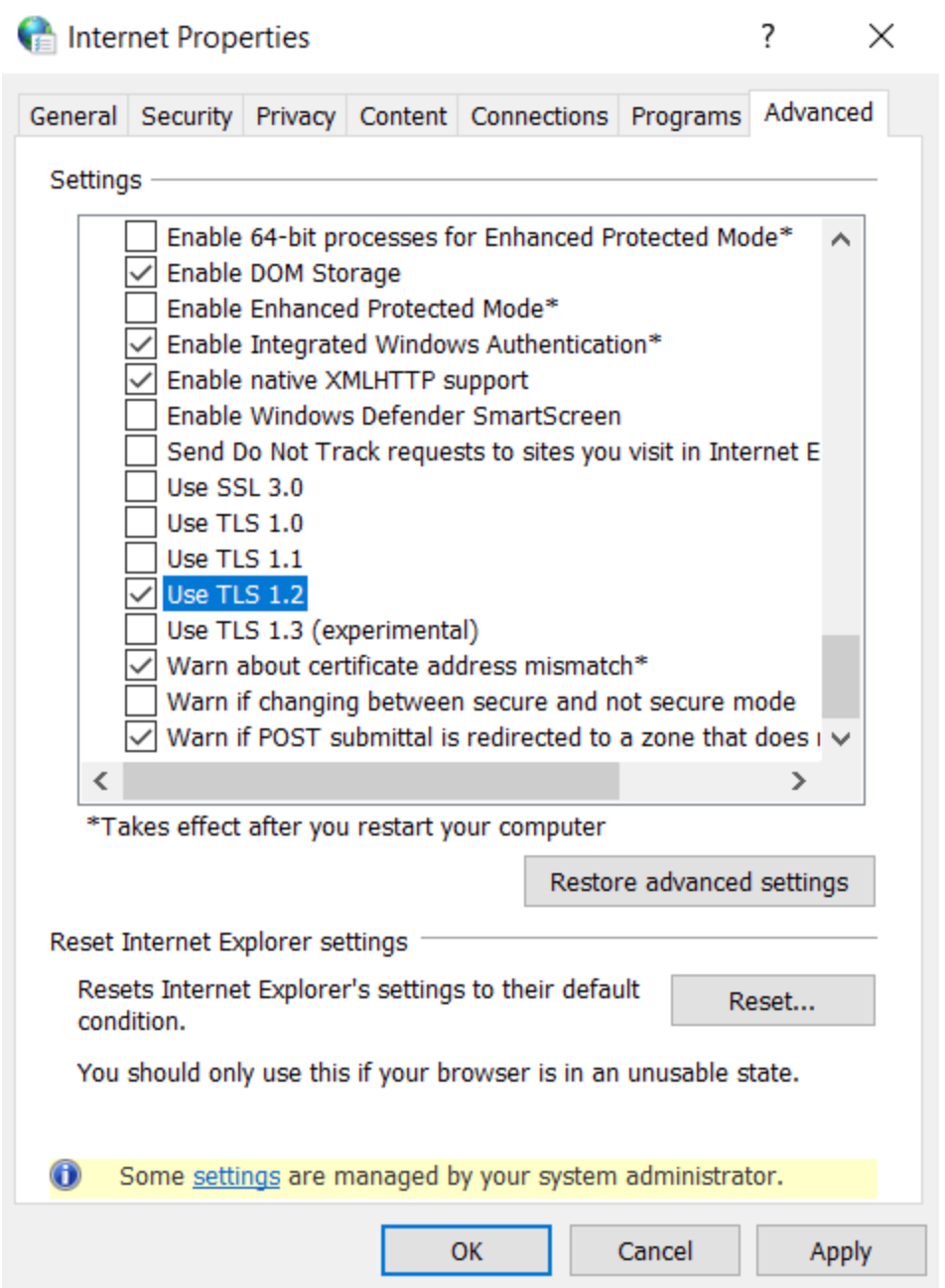Screen dimensions: 945x1288
Task: Go to the Privacy tab
Action: coord(296,116)
